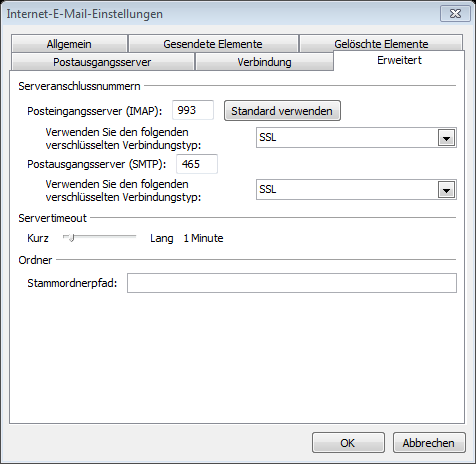Image resolution: width=476 pixels, height=464 pixels.
Task: Click the server timeout slider handle
Action: pos(71,238)
